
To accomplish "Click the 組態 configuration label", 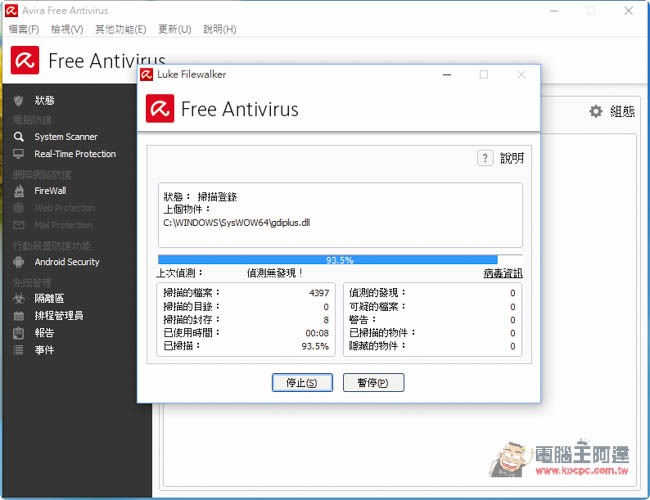I will click(x=622, y=111).
